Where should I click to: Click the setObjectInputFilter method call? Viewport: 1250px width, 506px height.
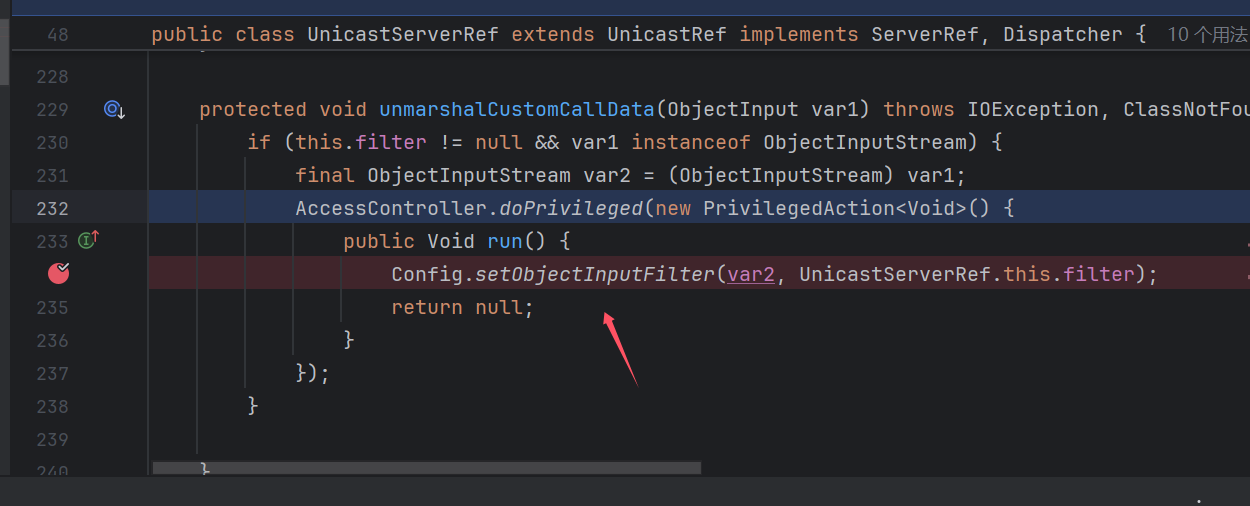pos(595,274)
